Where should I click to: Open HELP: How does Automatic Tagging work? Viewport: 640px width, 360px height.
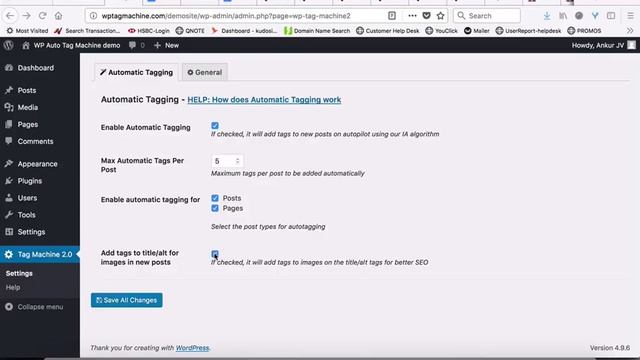click(264, 100)
